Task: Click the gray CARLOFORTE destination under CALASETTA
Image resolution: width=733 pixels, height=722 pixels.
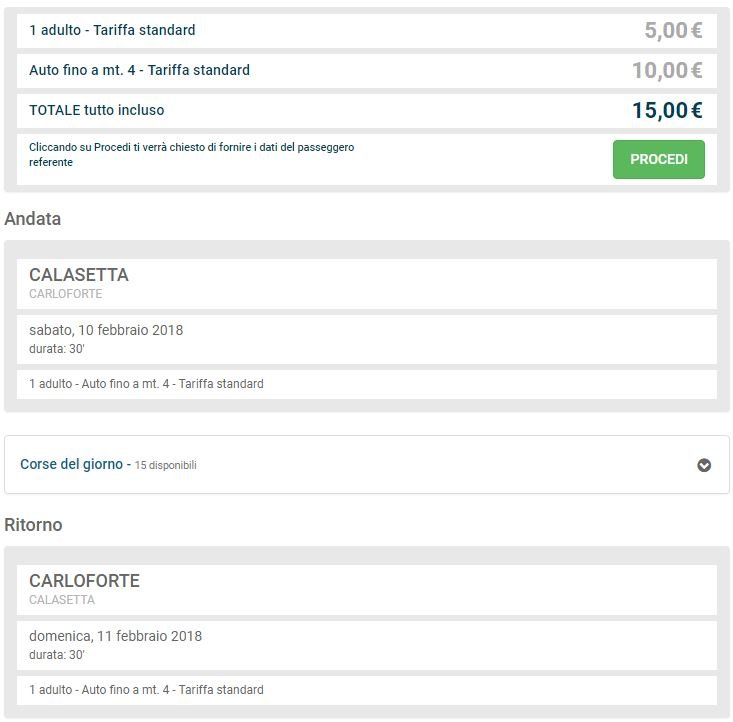Action: tap(65, 294)
